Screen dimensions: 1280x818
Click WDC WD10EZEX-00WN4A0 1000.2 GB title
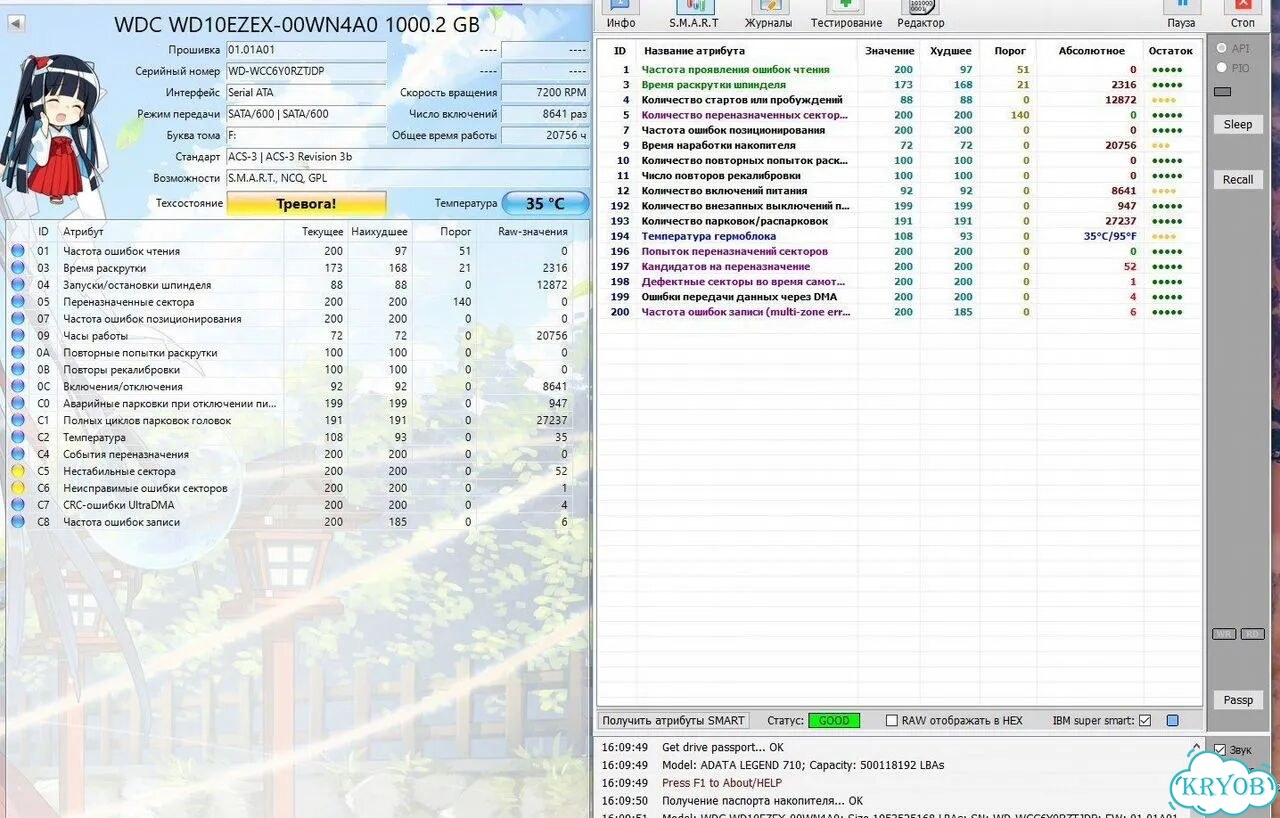click(297, 24)
